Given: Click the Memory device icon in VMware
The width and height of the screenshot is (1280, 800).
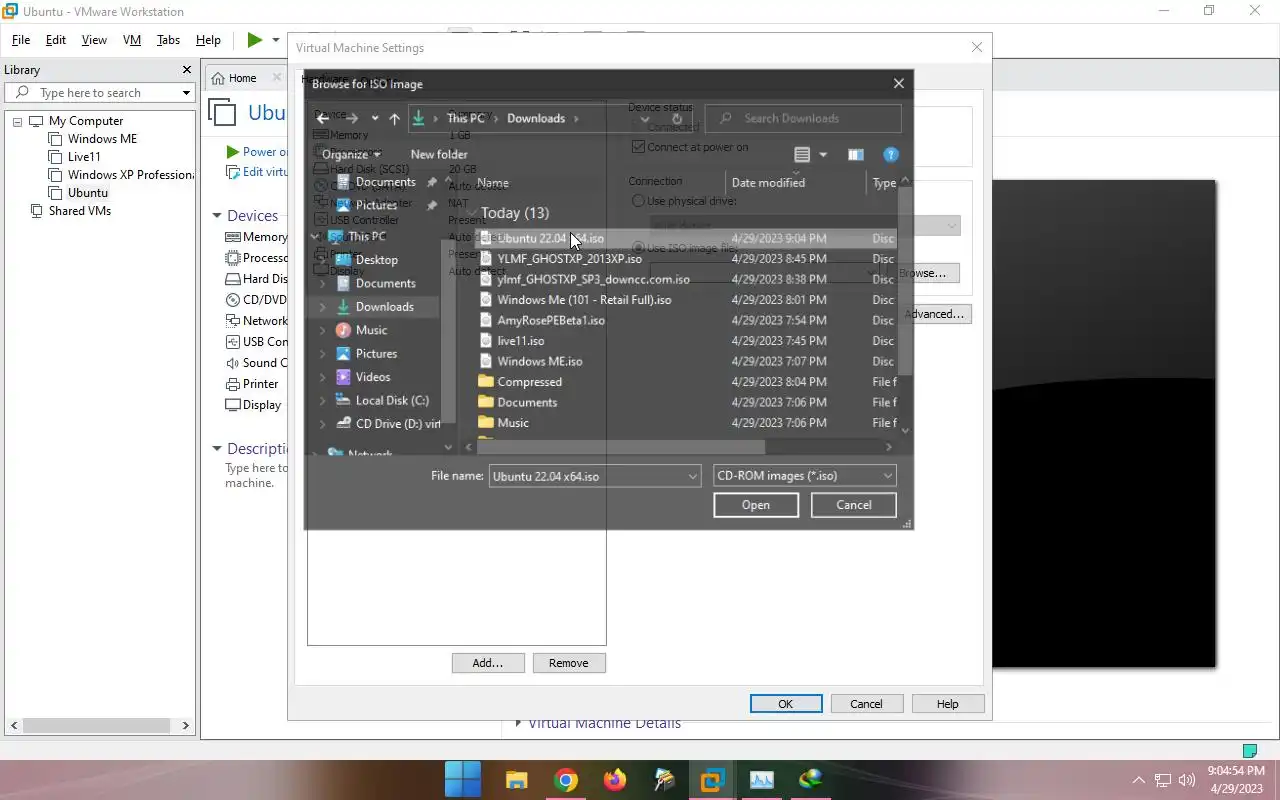Looking at the screenshot, I should 233,237.
